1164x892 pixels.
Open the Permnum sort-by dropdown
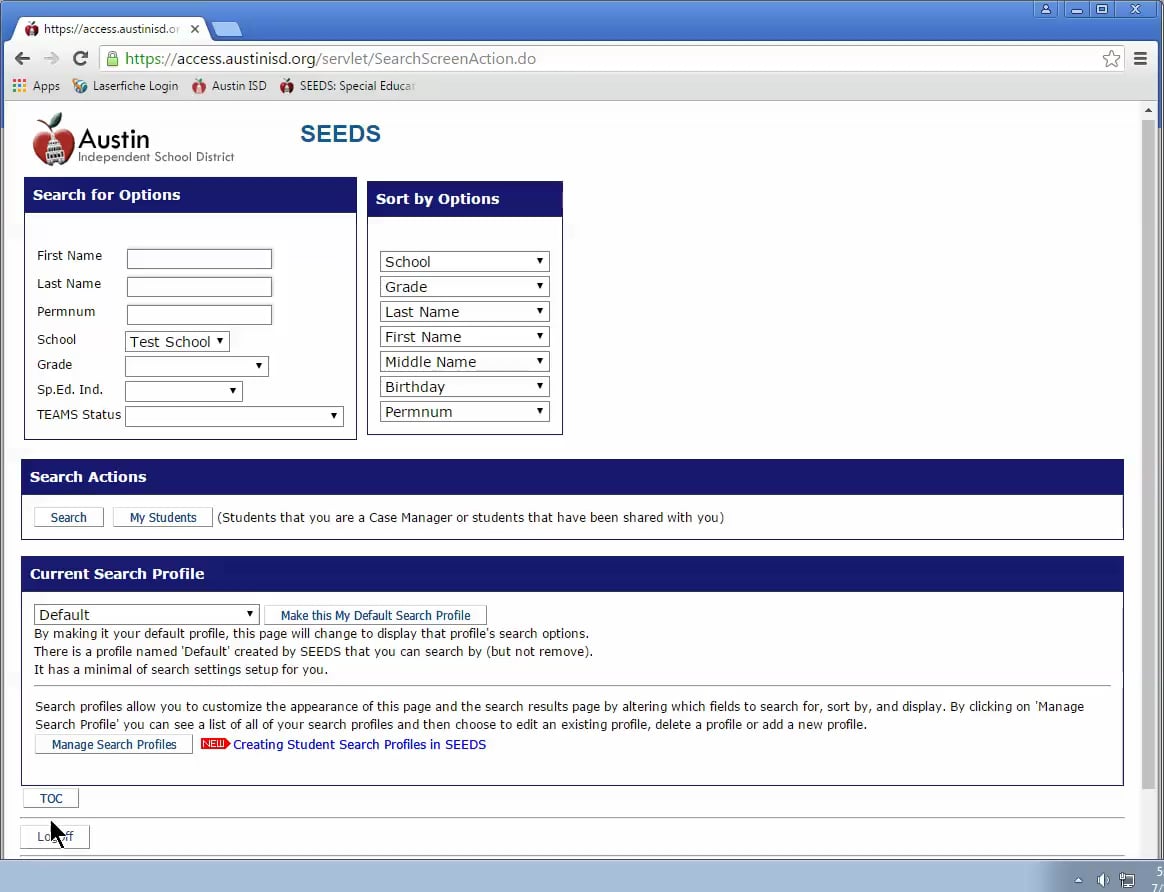(x=465, y=412)
